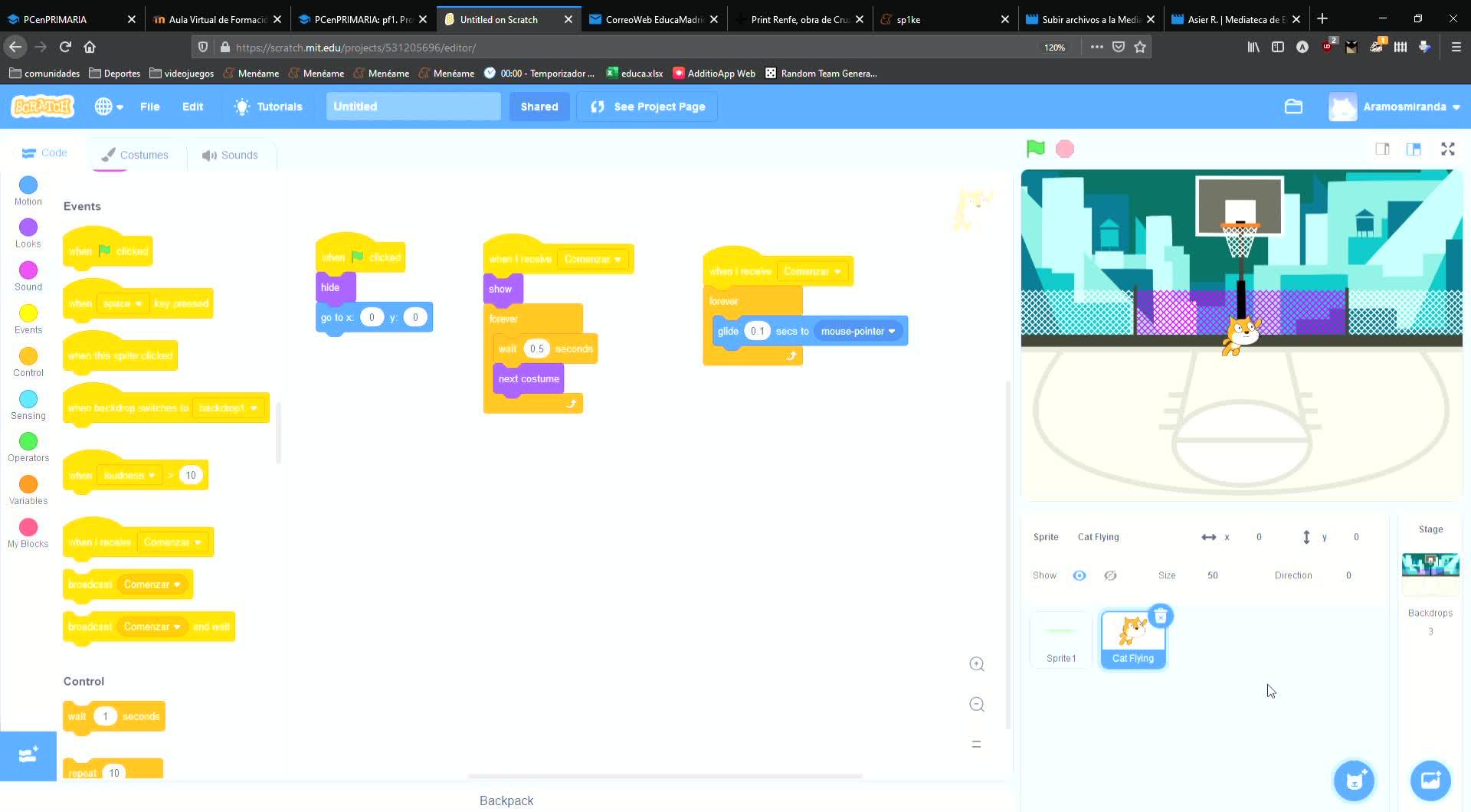Open Comenzar dropdown in 'broadcast and wait' block

(x=152, y=627)
